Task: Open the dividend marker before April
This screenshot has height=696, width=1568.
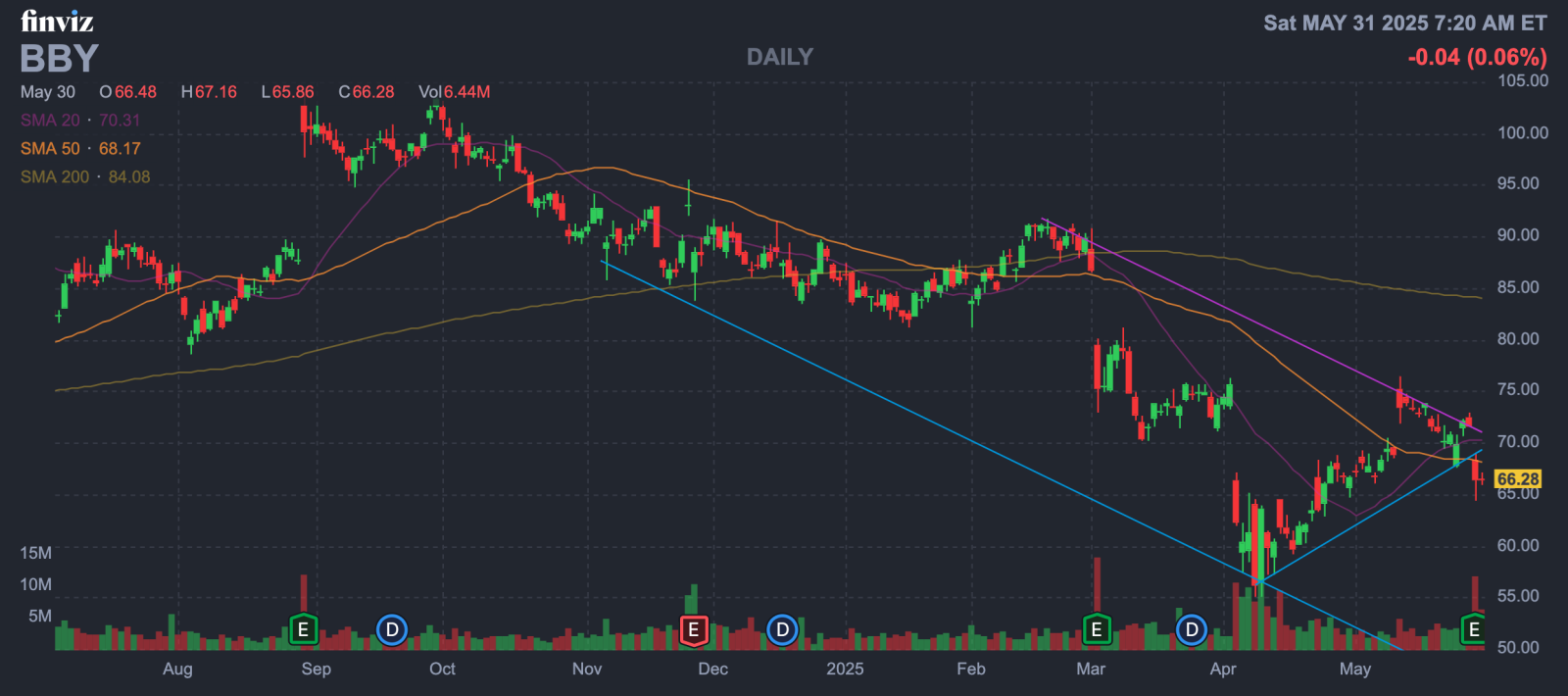Action: [x=1192, y=629]
